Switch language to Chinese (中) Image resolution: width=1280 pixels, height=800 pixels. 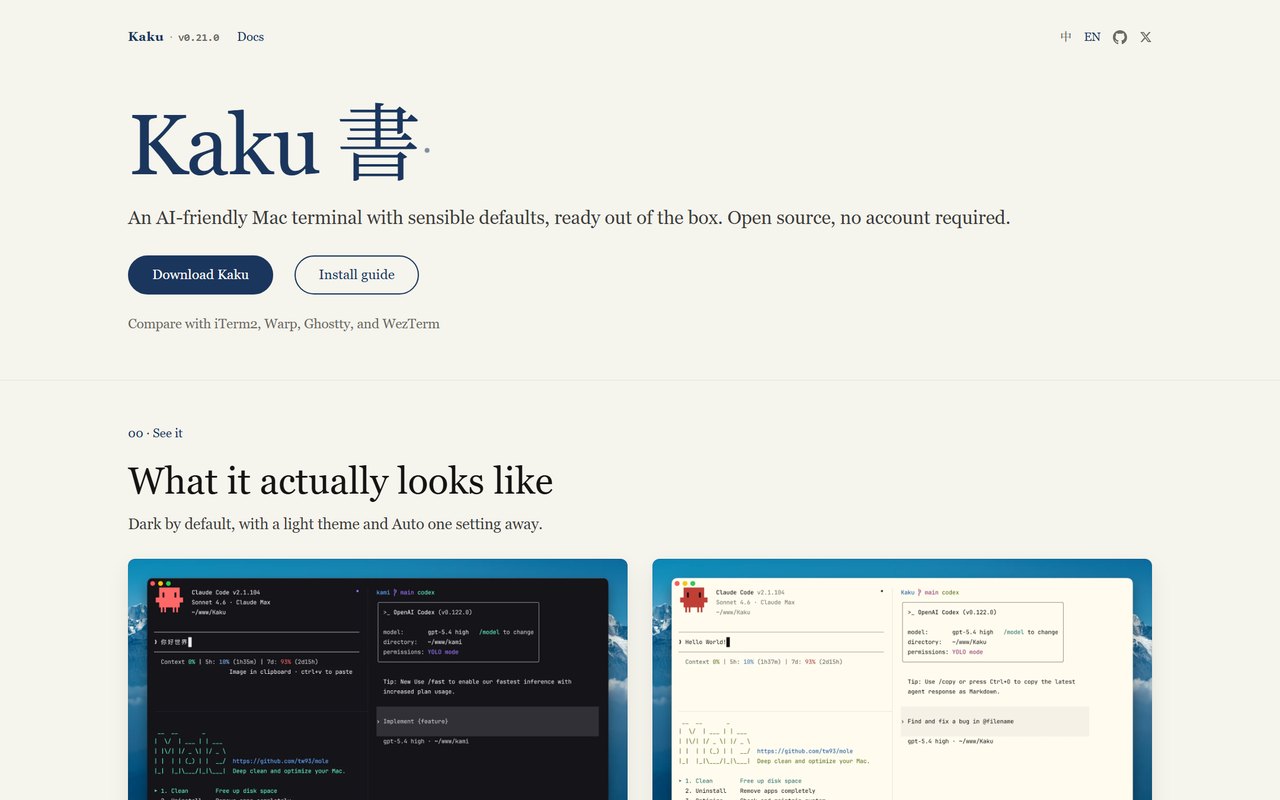(x=1066, y=37)
